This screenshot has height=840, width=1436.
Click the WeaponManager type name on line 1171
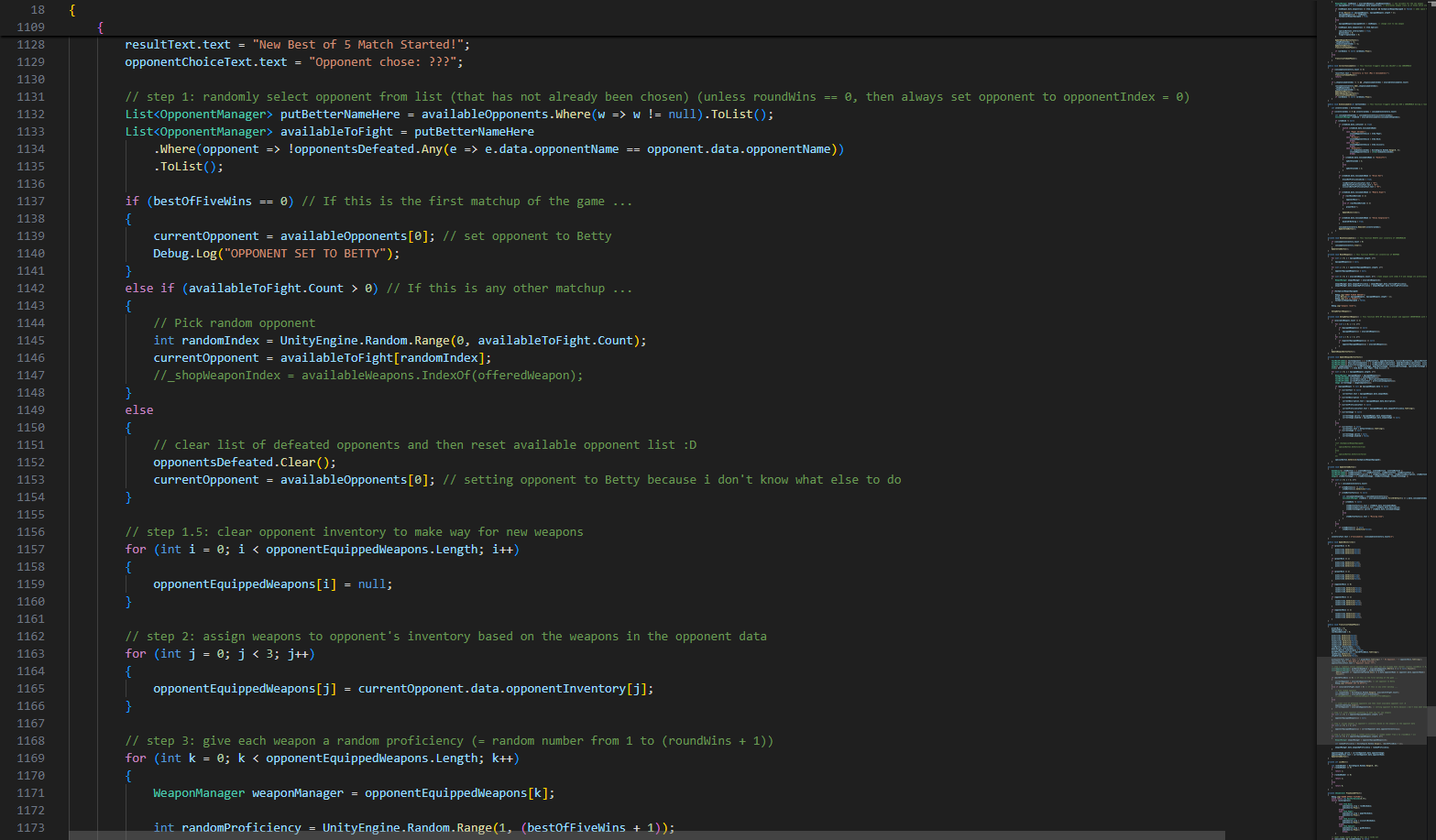(199, 793)
